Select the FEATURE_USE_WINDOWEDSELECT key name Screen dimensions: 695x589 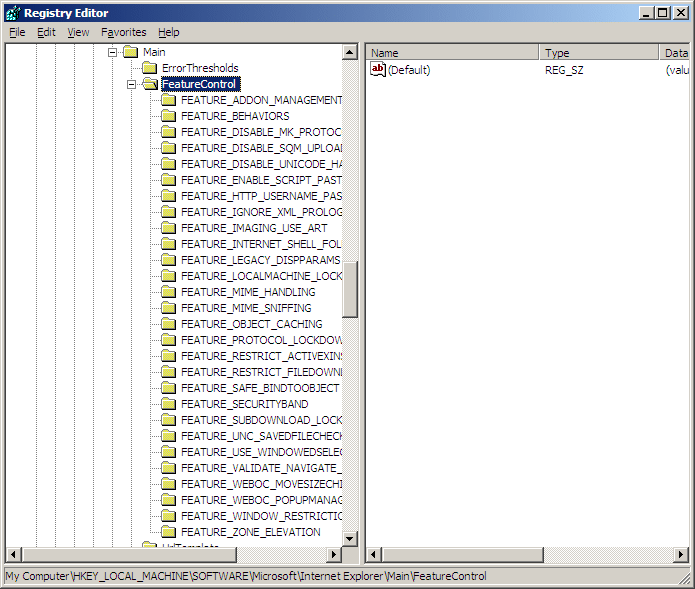coord(261,452)
